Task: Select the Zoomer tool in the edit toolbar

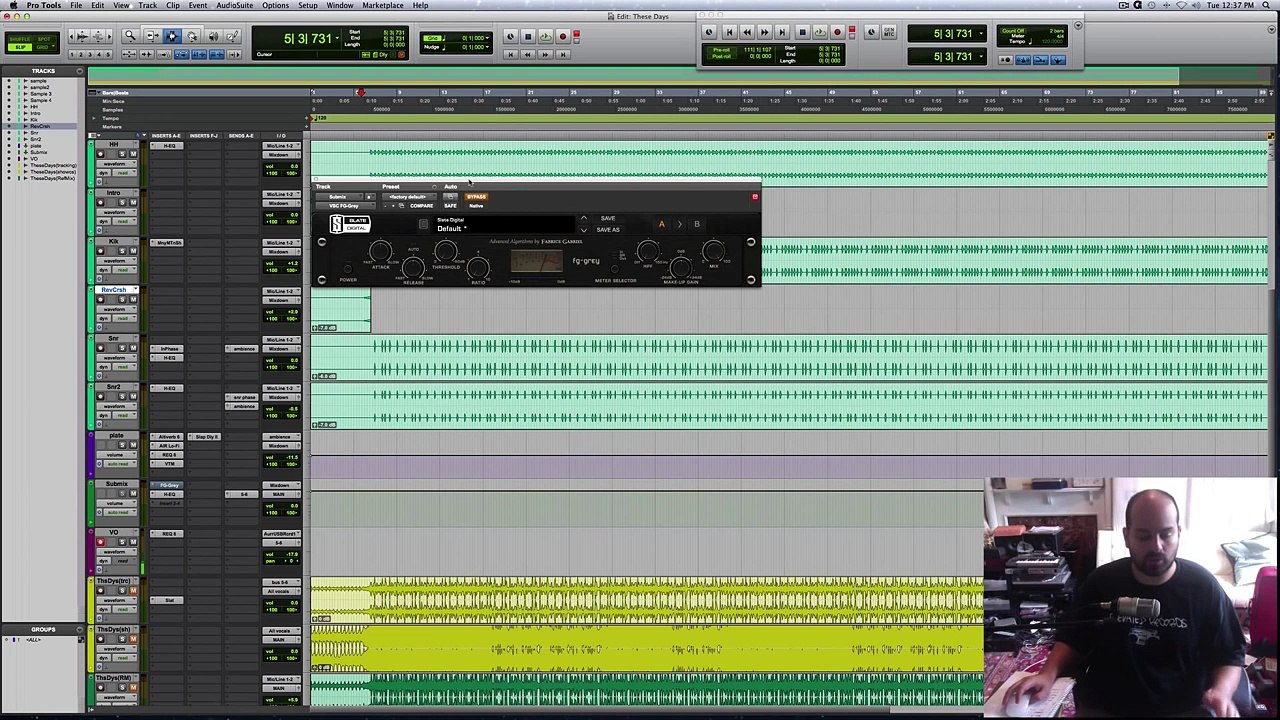Action: 131,36
